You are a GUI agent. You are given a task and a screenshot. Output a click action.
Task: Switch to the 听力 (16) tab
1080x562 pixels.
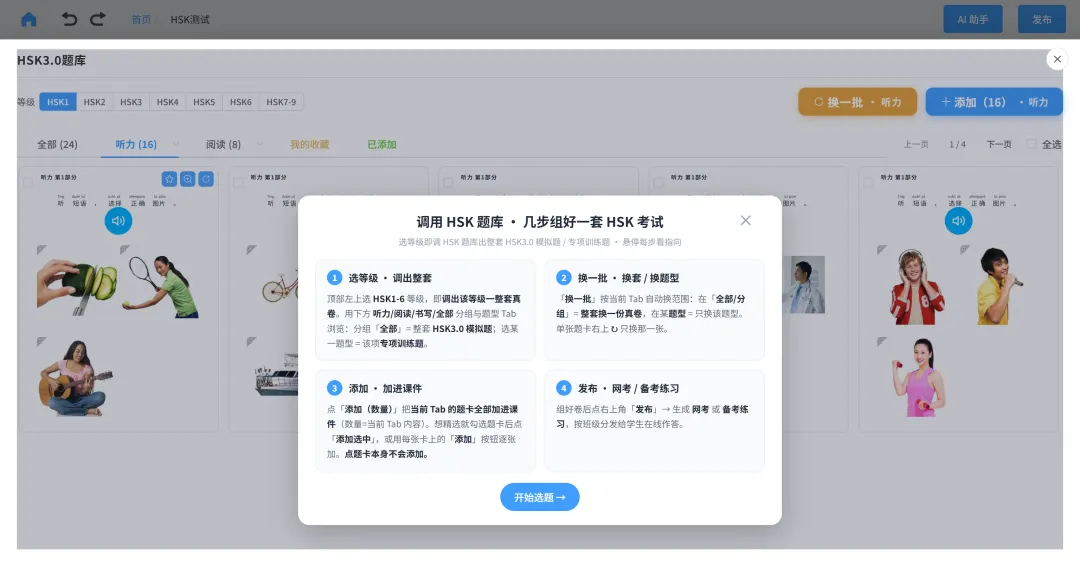(x=136, y=145)
